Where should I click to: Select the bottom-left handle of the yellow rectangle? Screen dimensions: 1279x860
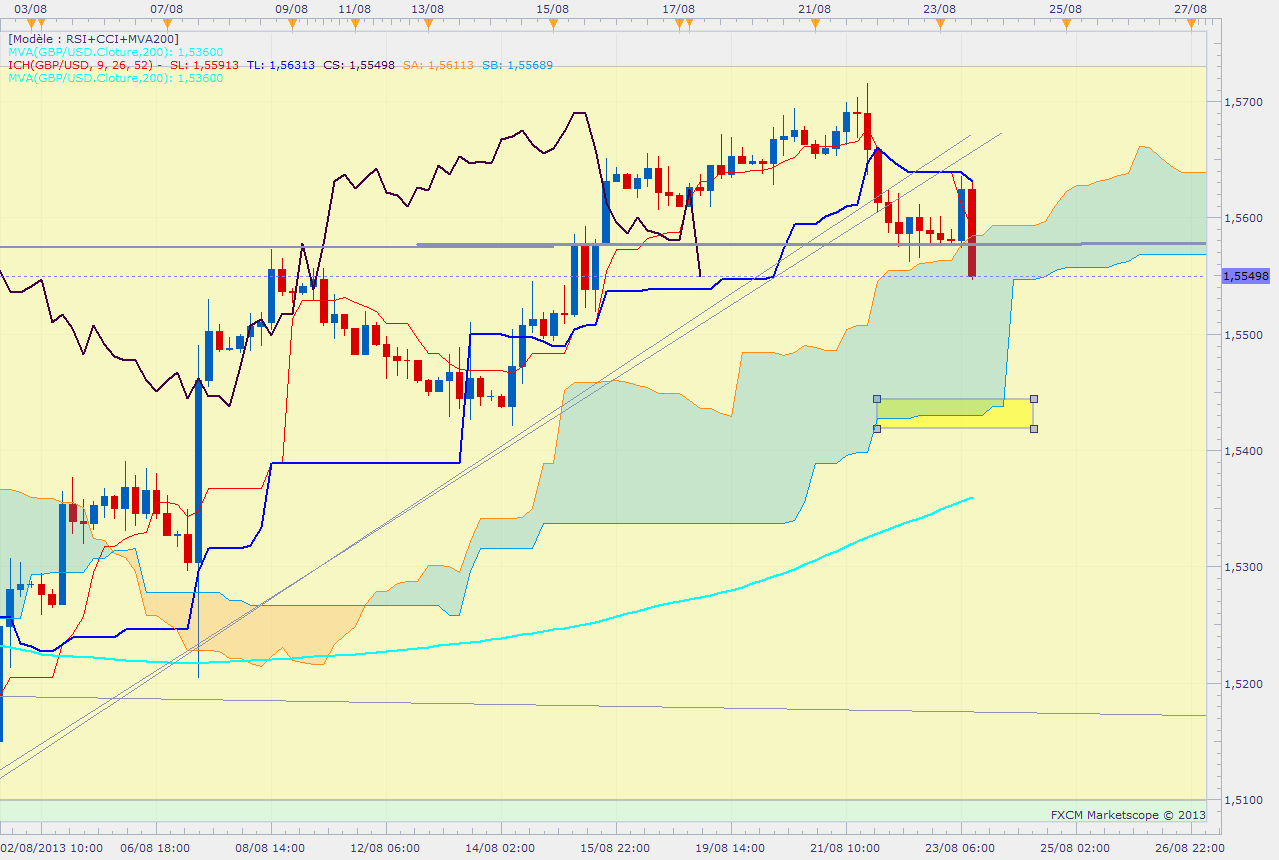click(x=877, y=428)
